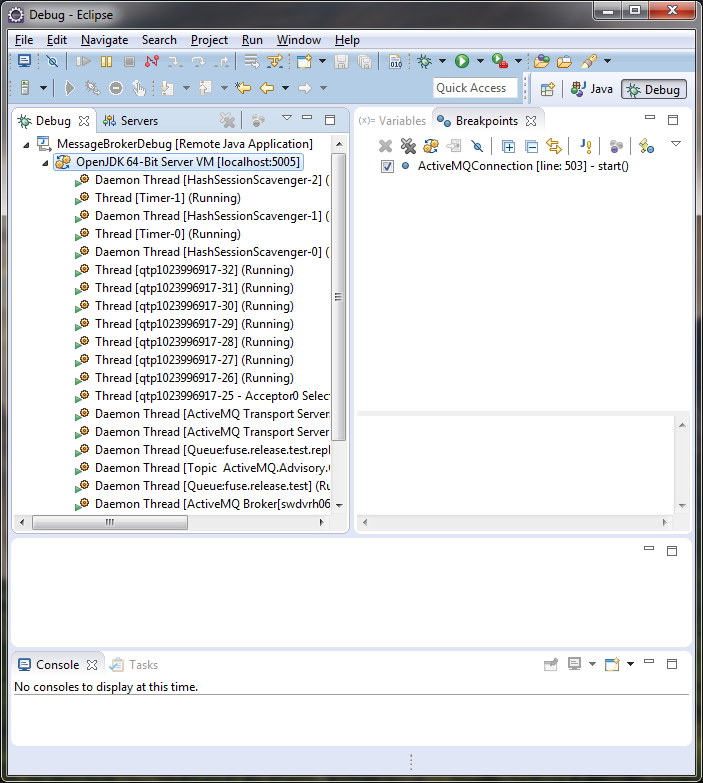Close the Breakpoints view tab

(531, 121)
